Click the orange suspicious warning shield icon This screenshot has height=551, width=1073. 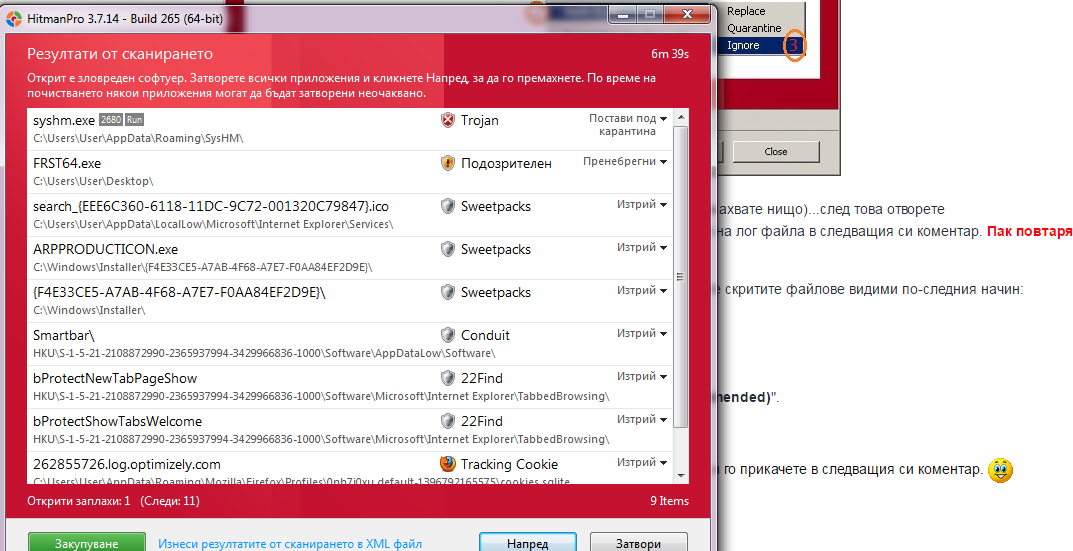click(448, 164)
